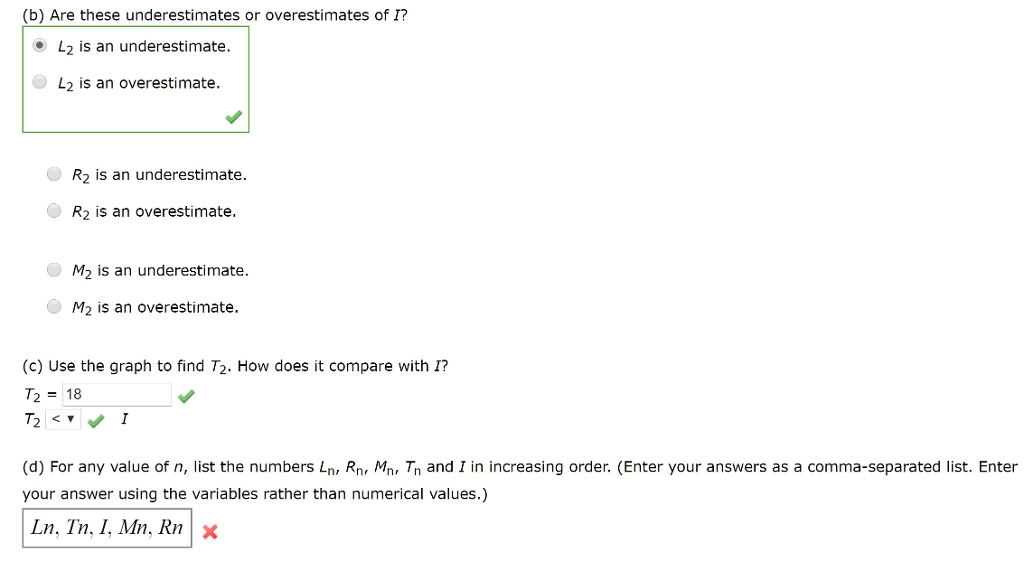Viewport: 1024px width, 571px height.
Task: Click the green checkmark next to the comparison dropdown
Action: (x=95, y=421)
